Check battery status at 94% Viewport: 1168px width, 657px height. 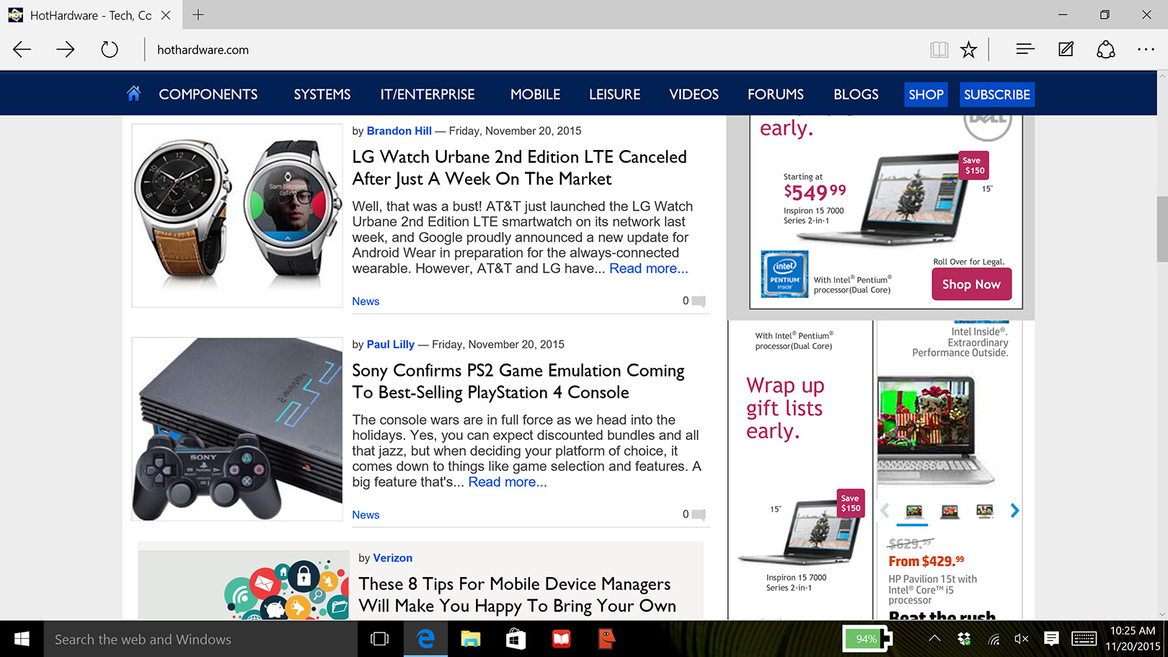(x=867, y=639)
